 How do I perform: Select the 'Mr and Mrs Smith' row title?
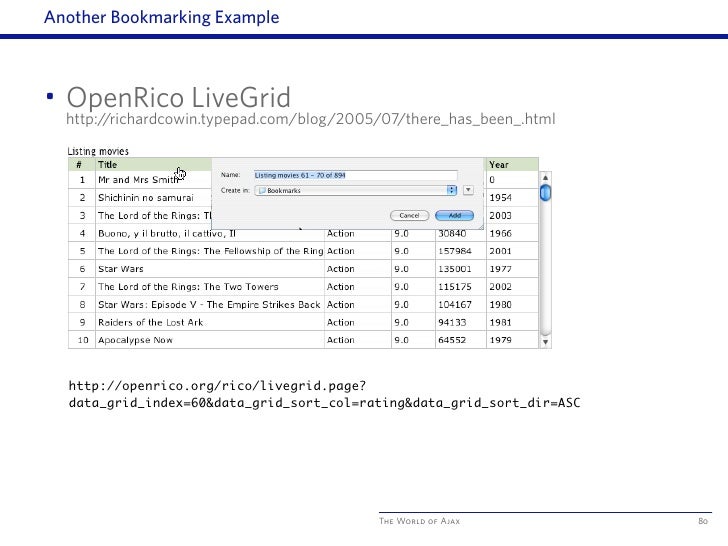[x=138, y=180]
